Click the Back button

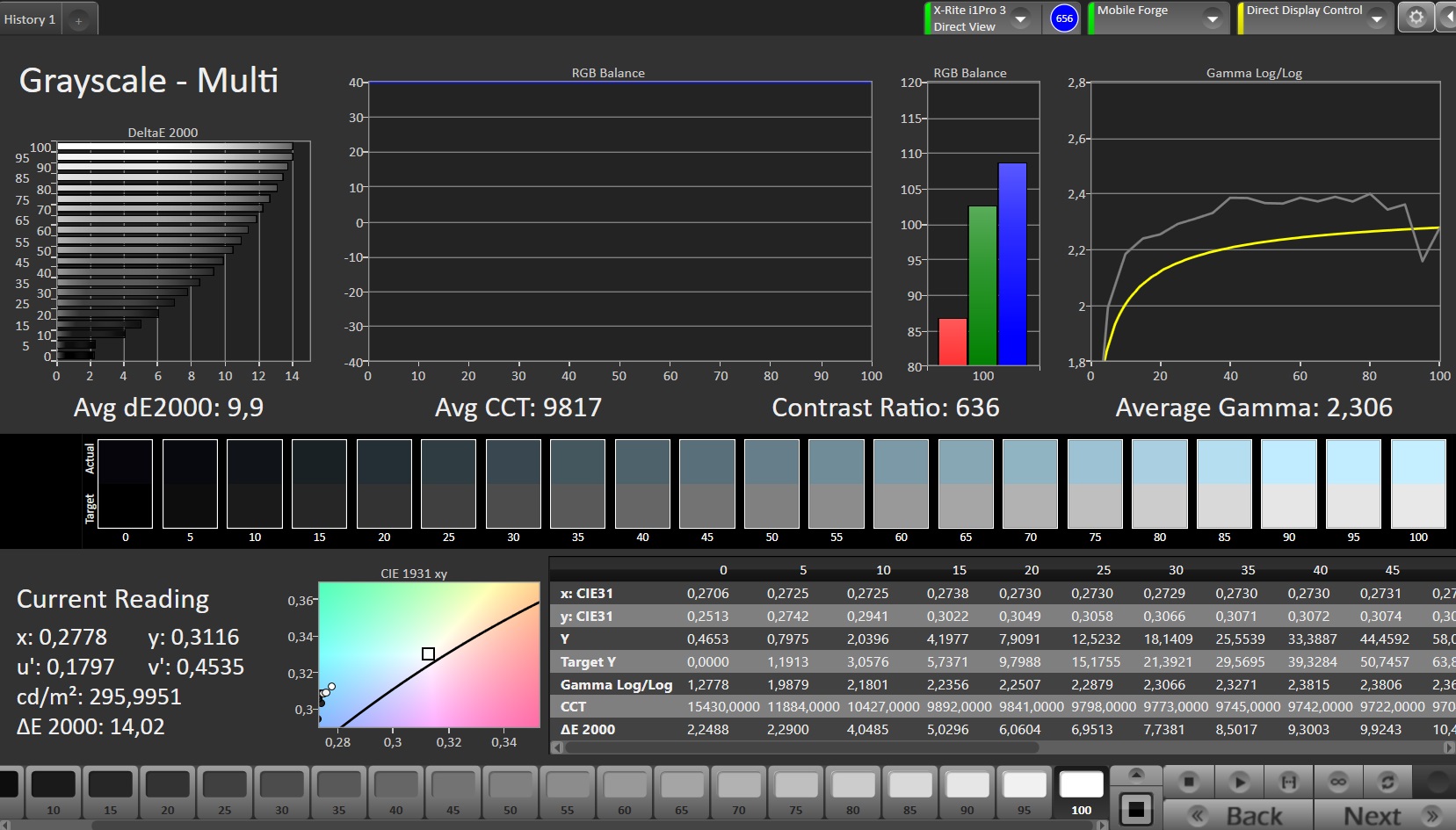click(1238, 816)
